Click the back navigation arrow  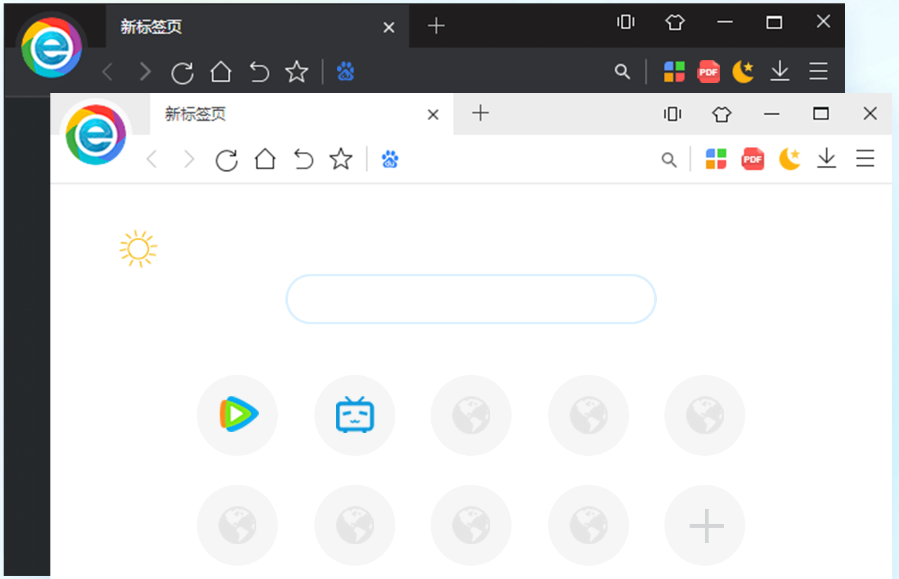[x=151, y=159]
